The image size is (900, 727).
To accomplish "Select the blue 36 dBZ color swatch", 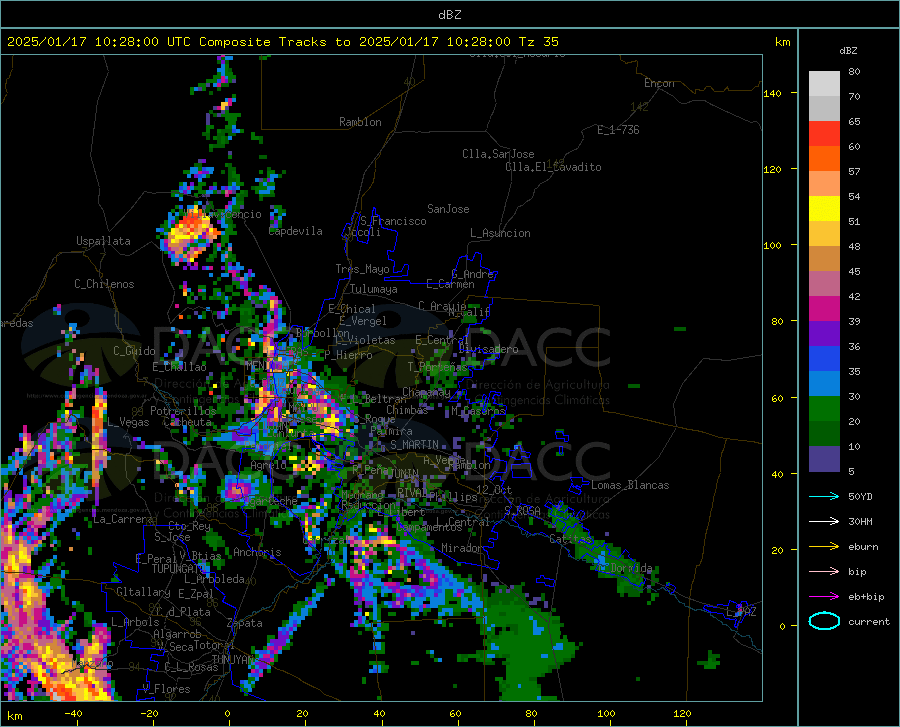I will pyautogui.click(x=824, y=359).
